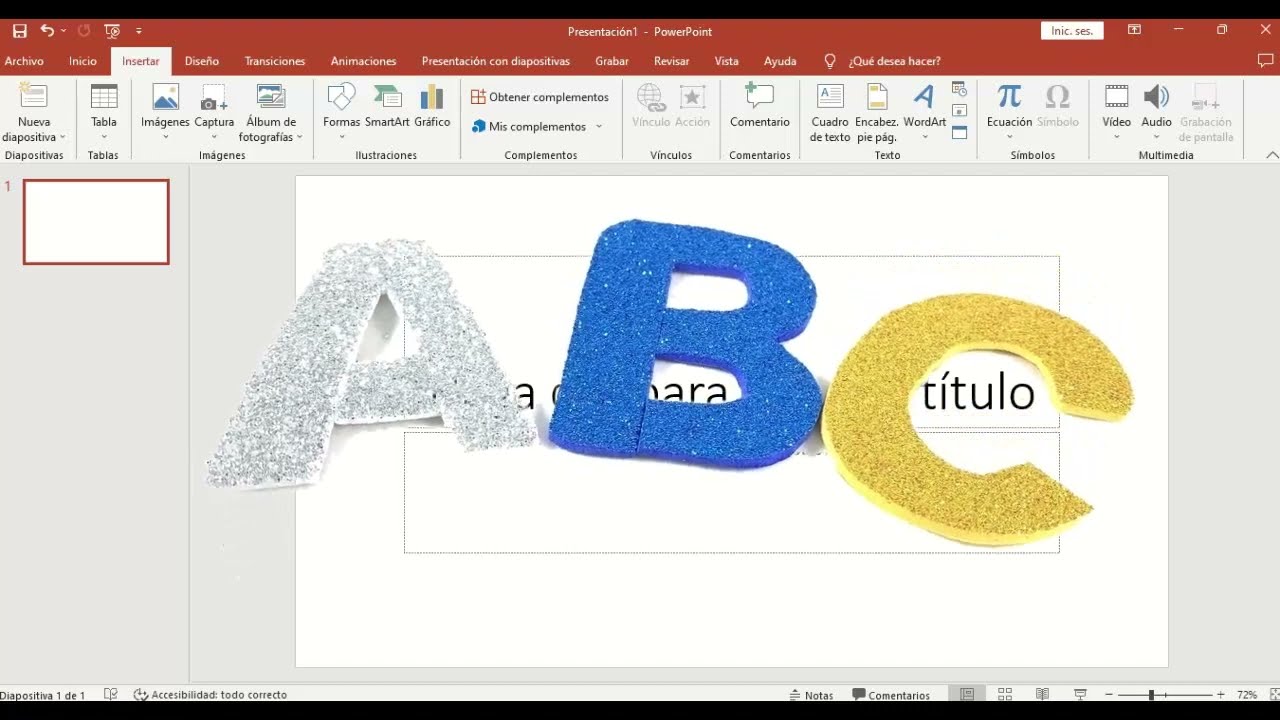Switch to Normal view in status bar

[967, 695]
